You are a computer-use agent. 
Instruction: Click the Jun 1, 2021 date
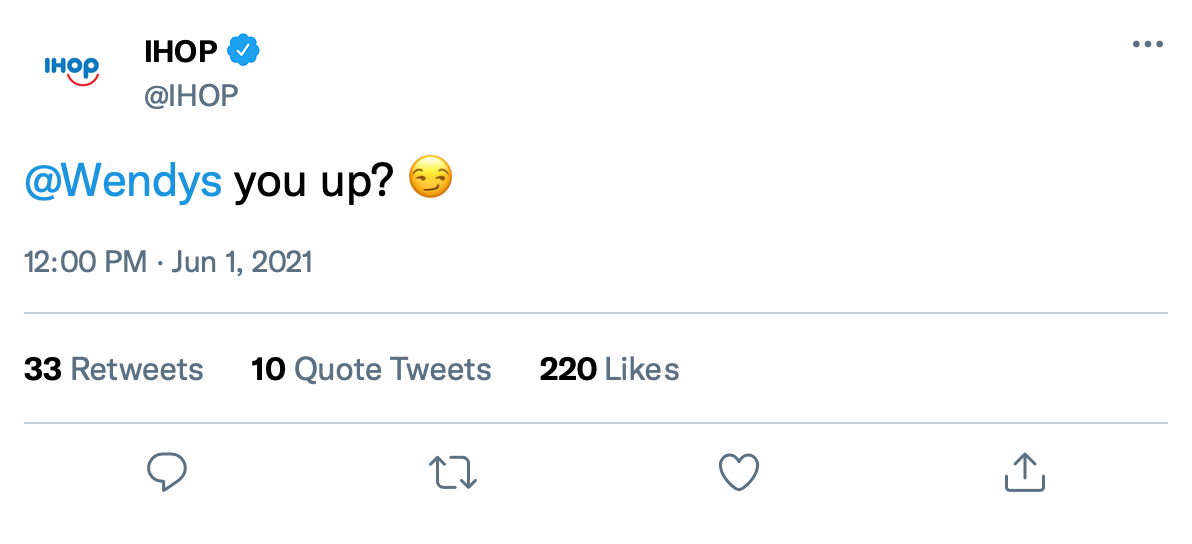tap(242, 262)
